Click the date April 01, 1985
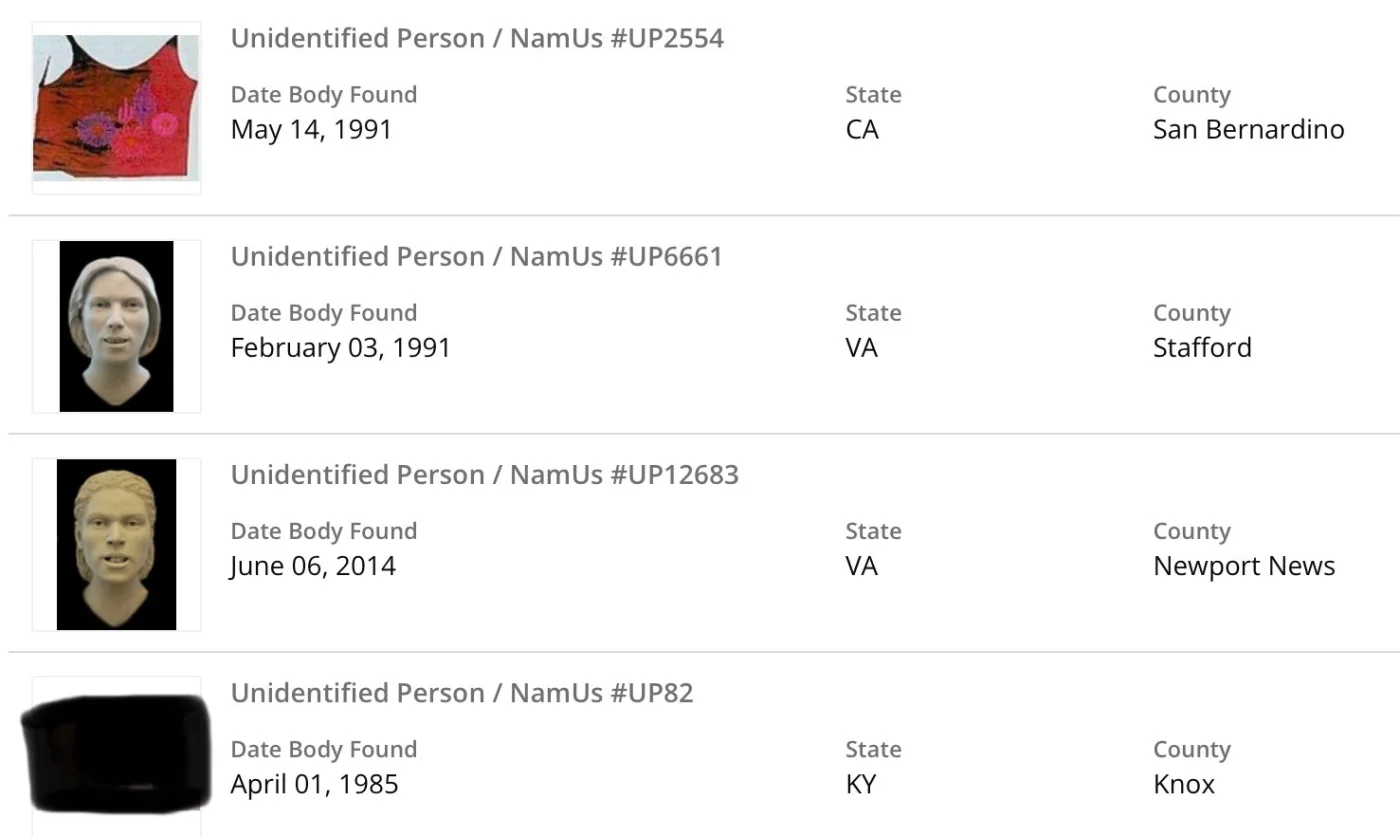 tap(314, 784)
